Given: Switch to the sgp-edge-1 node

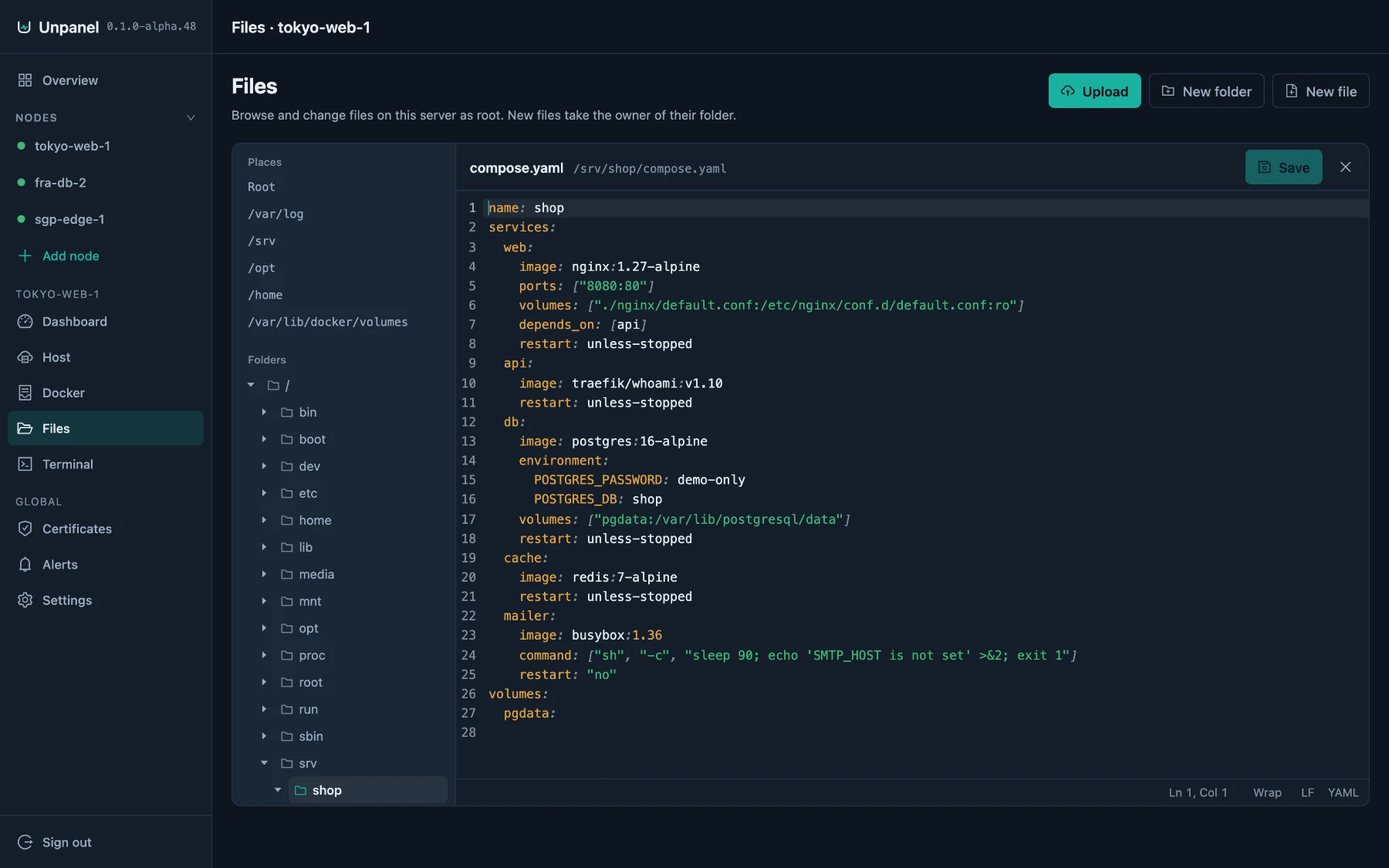Looking at the screenshot, I should pos(106,219).
